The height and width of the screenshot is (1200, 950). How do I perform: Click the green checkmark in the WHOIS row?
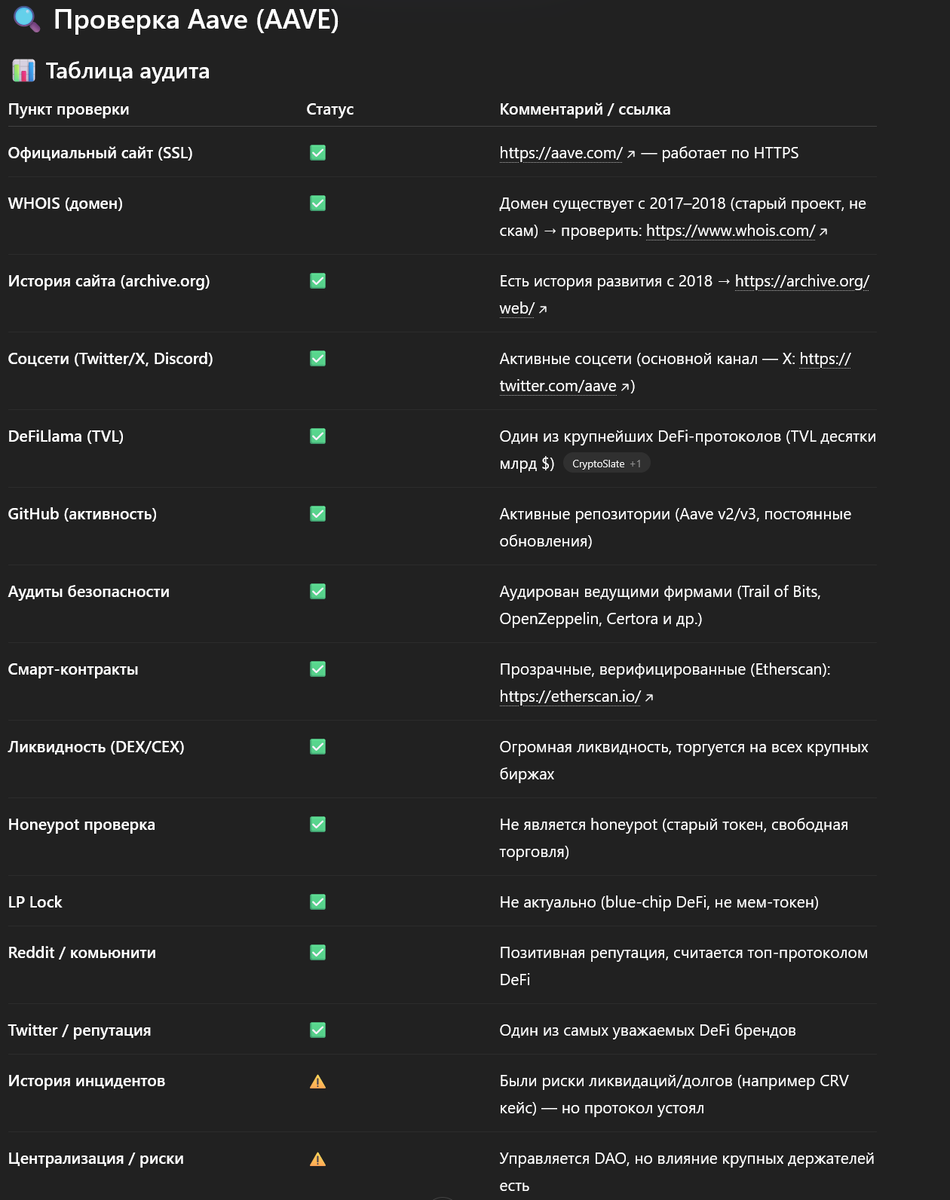coord(318,203)
